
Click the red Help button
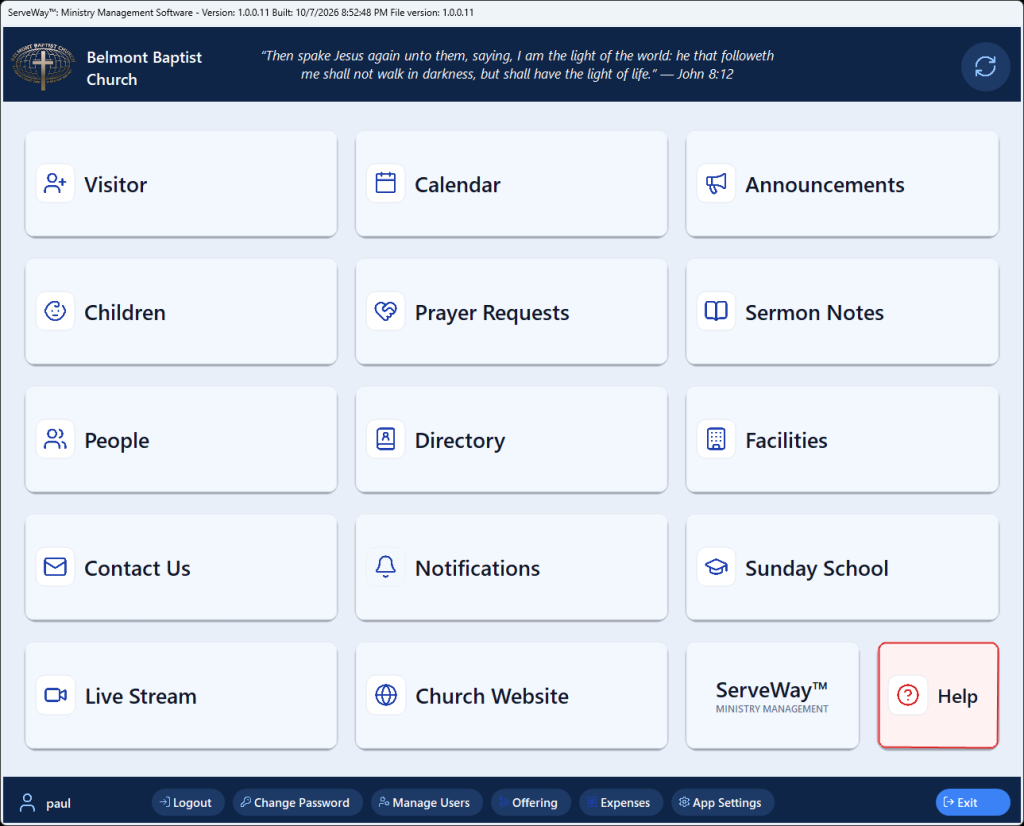click(x=938, y=695)
